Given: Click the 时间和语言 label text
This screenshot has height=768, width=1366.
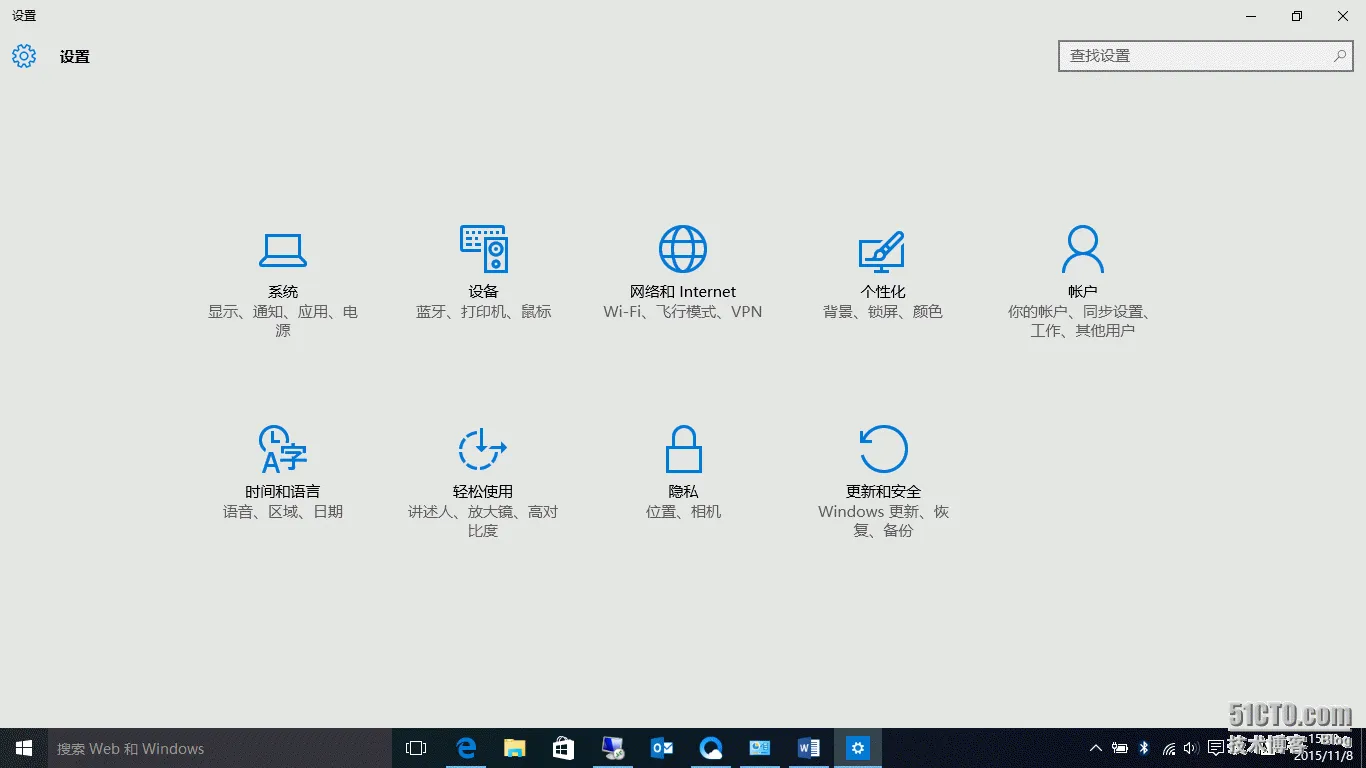Looking at the screenshot, I should pyautogui.click(x=283, y=492).
